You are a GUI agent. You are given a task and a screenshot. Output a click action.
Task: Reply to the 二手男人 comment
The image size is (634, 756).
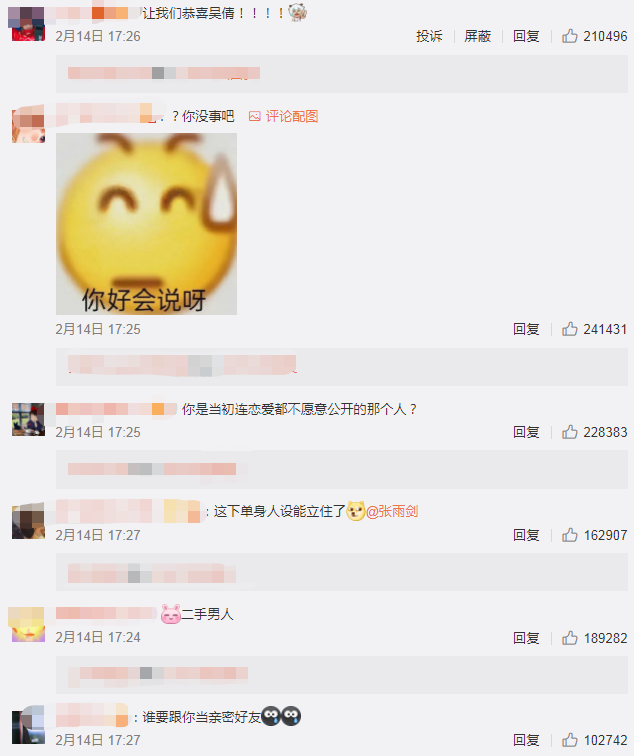point(526,638)
